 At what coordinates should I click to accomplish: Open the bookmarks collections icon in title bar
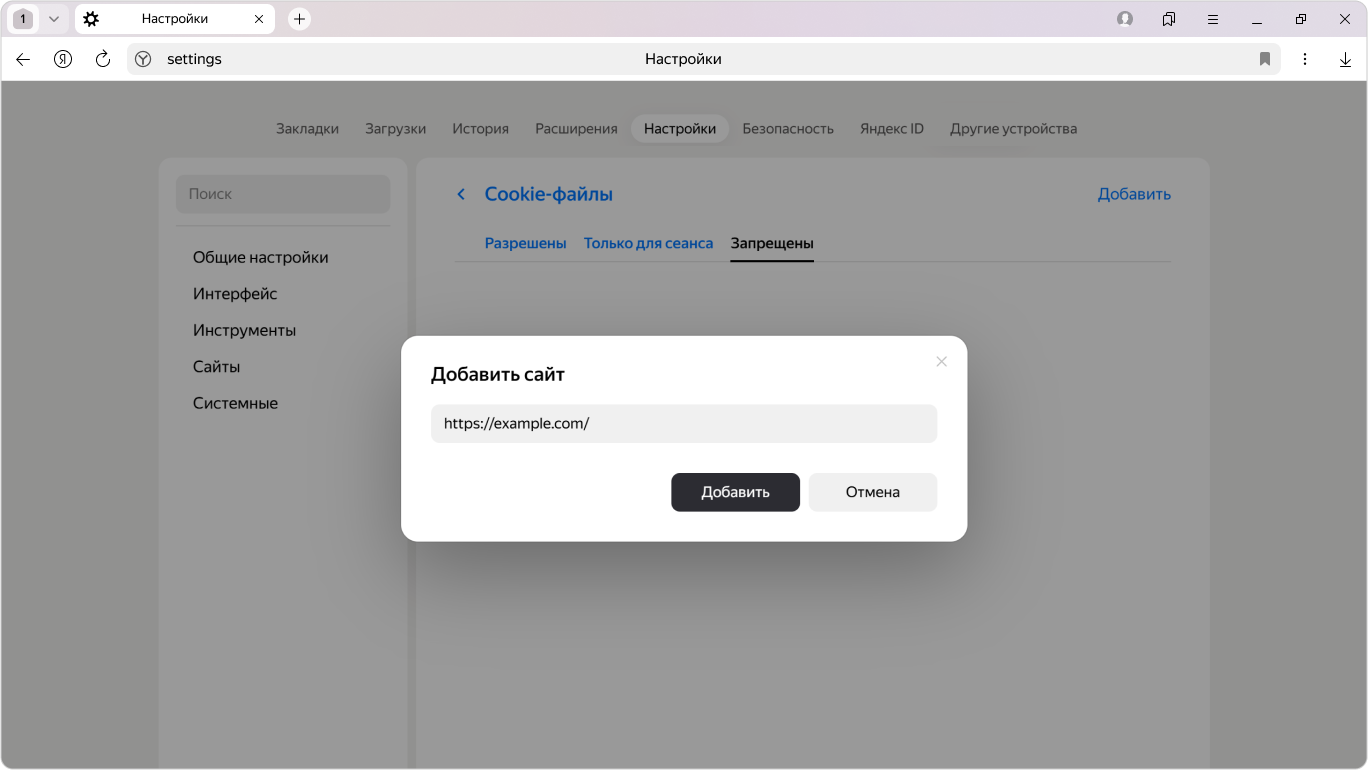point(1168,19)
